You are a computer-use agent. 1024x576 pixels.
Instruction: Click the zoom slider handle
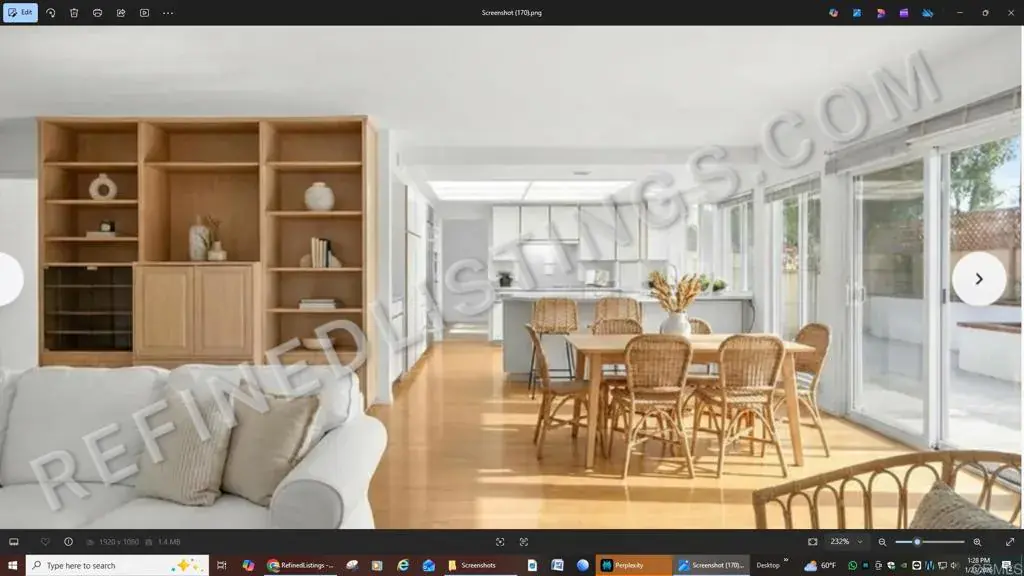[x=917, y=542]
